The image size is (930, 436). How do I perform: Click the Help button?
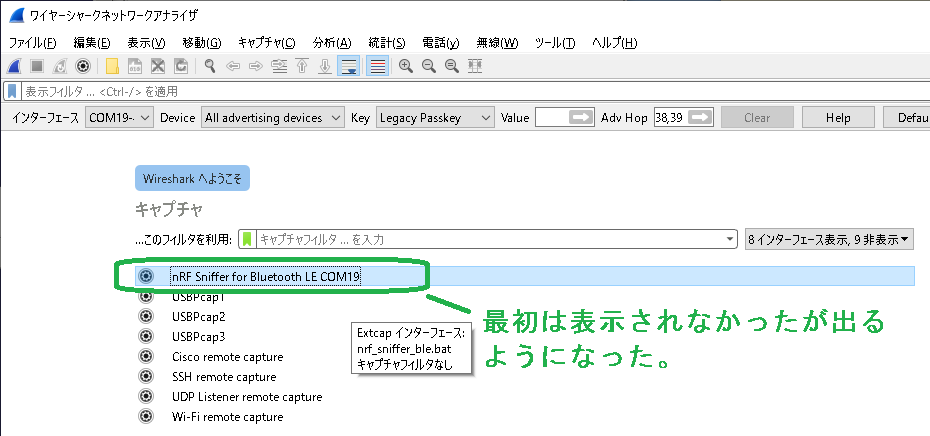(838, 118)
